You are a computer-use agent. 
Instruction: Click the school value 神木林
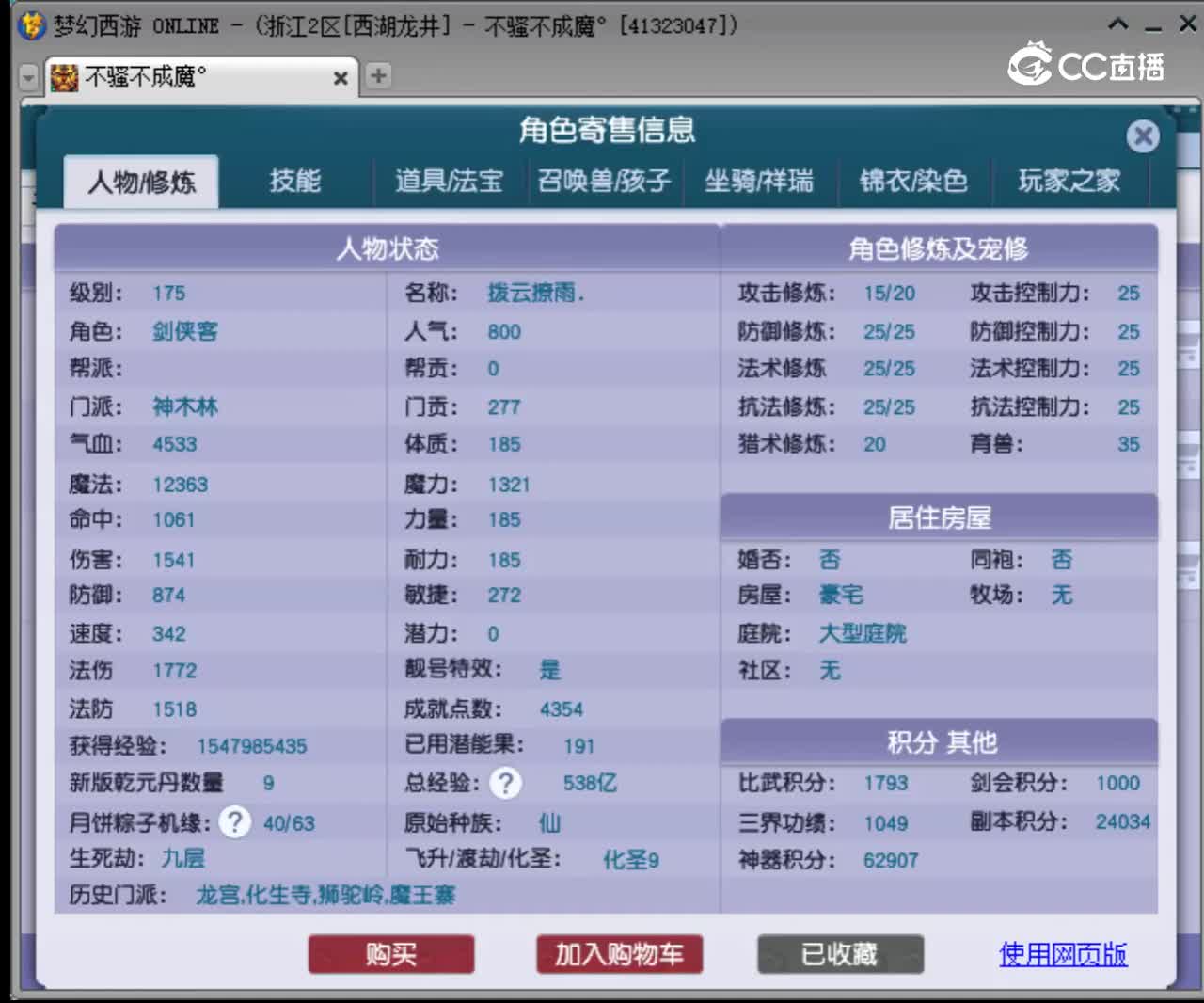(185, 406)
